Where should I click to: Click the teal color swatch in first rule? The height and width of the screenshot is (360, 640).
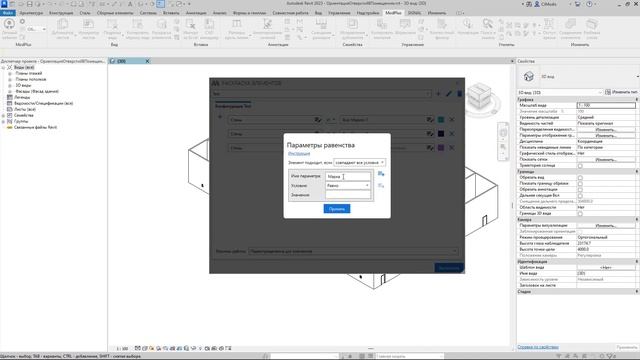tap(441, 120)
